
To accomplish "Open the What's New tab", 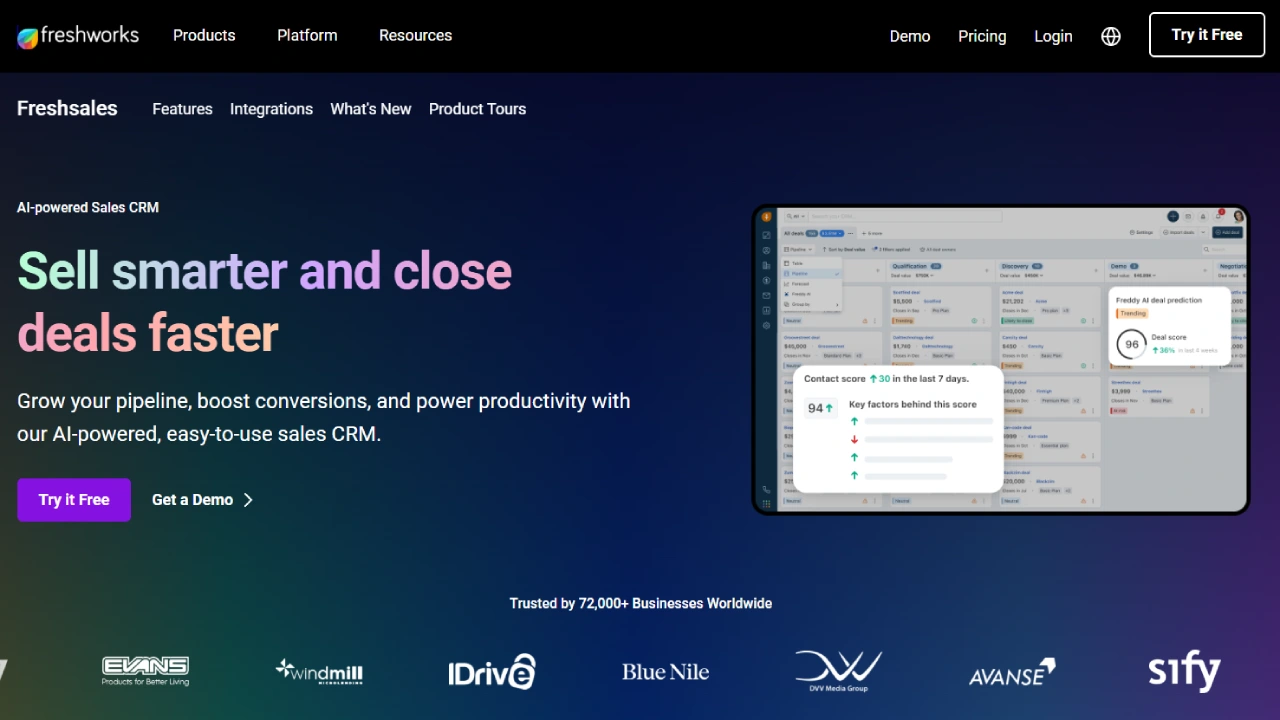I will pos(371,109).
